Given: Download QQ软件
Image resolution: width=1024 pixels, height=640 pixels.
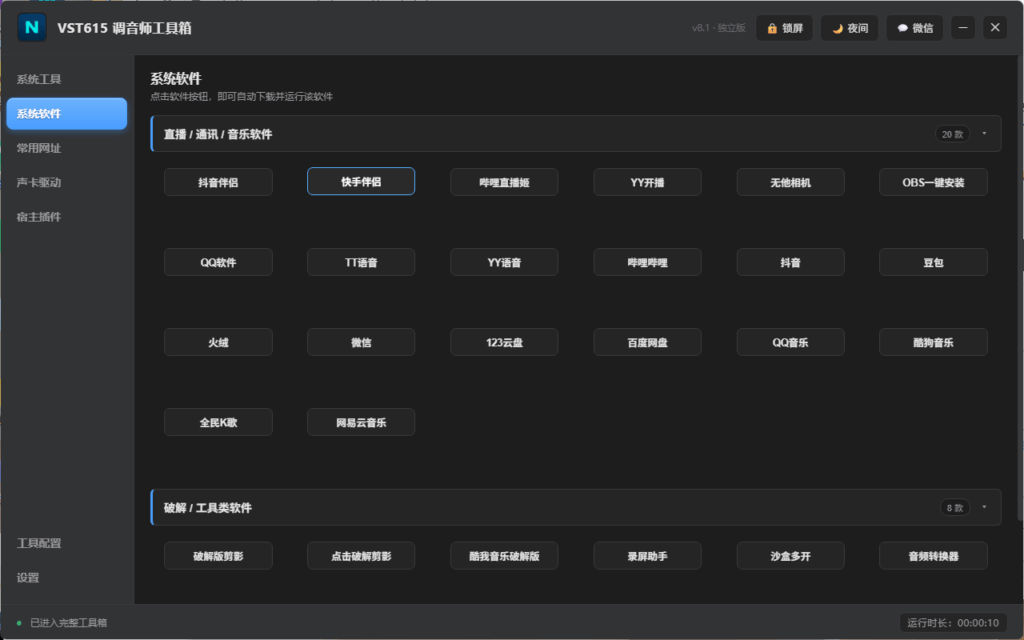Looking at the screenshot, I should (218, 262).
